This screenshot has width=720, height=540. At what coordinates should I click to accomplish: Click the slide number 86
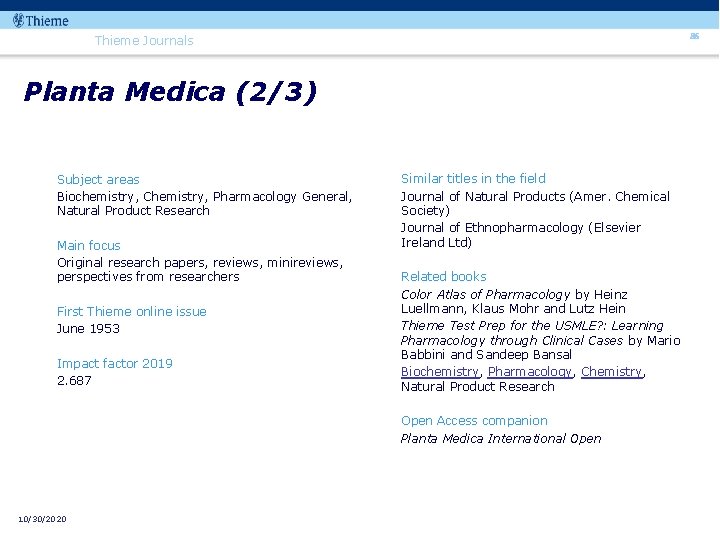tap(694, 36)
